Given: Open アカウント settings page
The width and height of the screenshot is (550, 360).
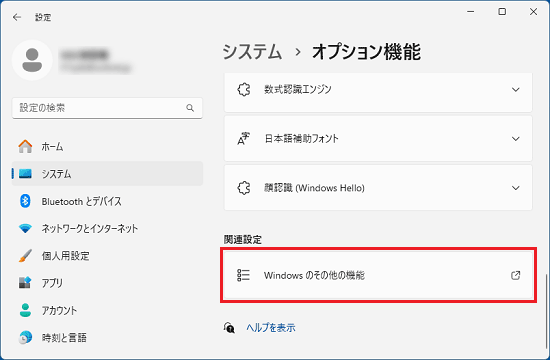Looking at the screenshot, I should [107, 310].
